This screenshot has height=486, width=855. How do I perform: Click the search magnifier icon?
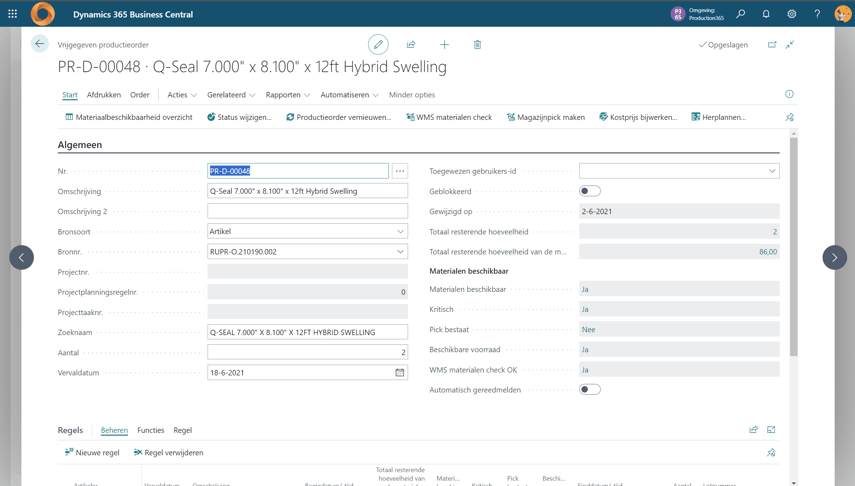coord(740,14)
